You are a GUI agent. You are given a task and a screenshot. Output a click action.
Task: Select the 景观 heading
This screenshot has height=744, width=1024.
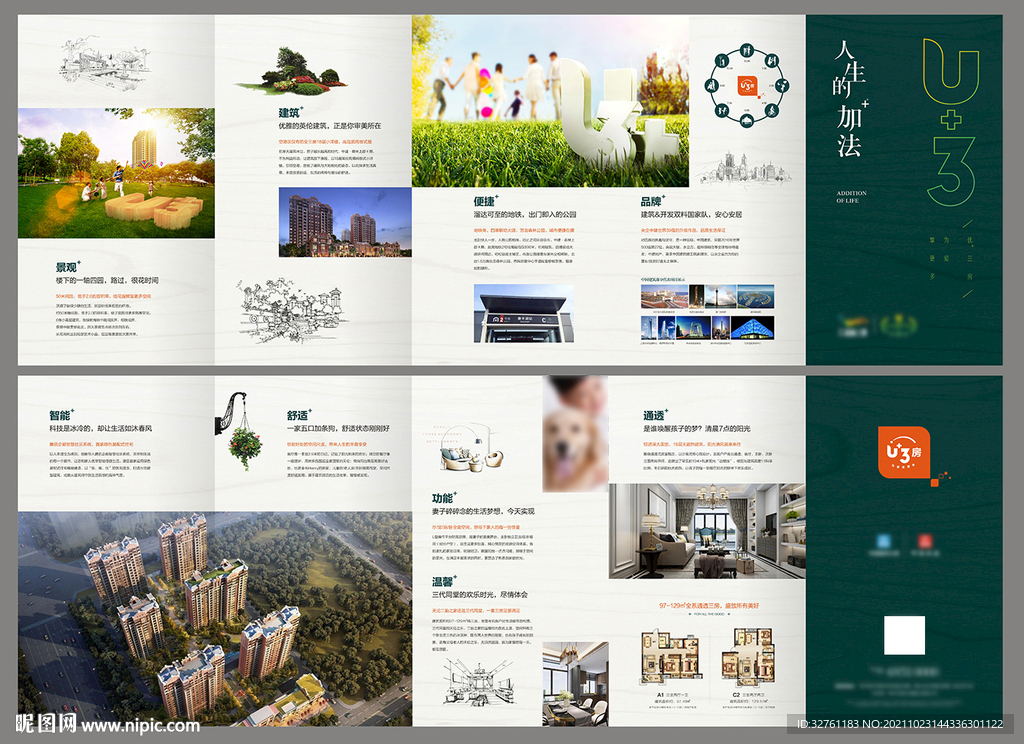coord(67,267)
